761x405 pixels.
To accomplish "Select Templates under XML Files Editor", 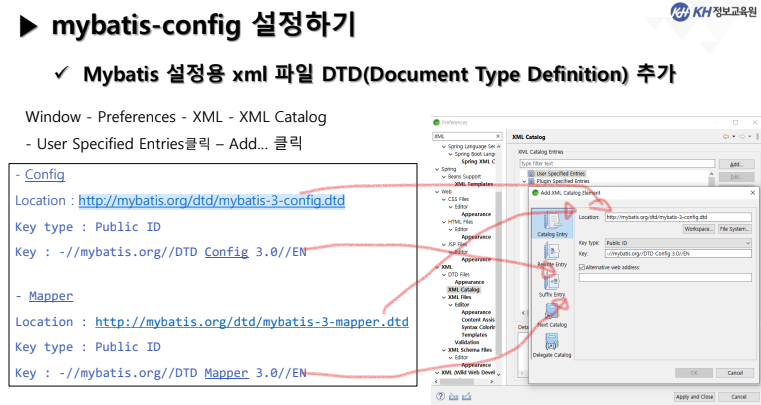I will (x=474, y=335).
